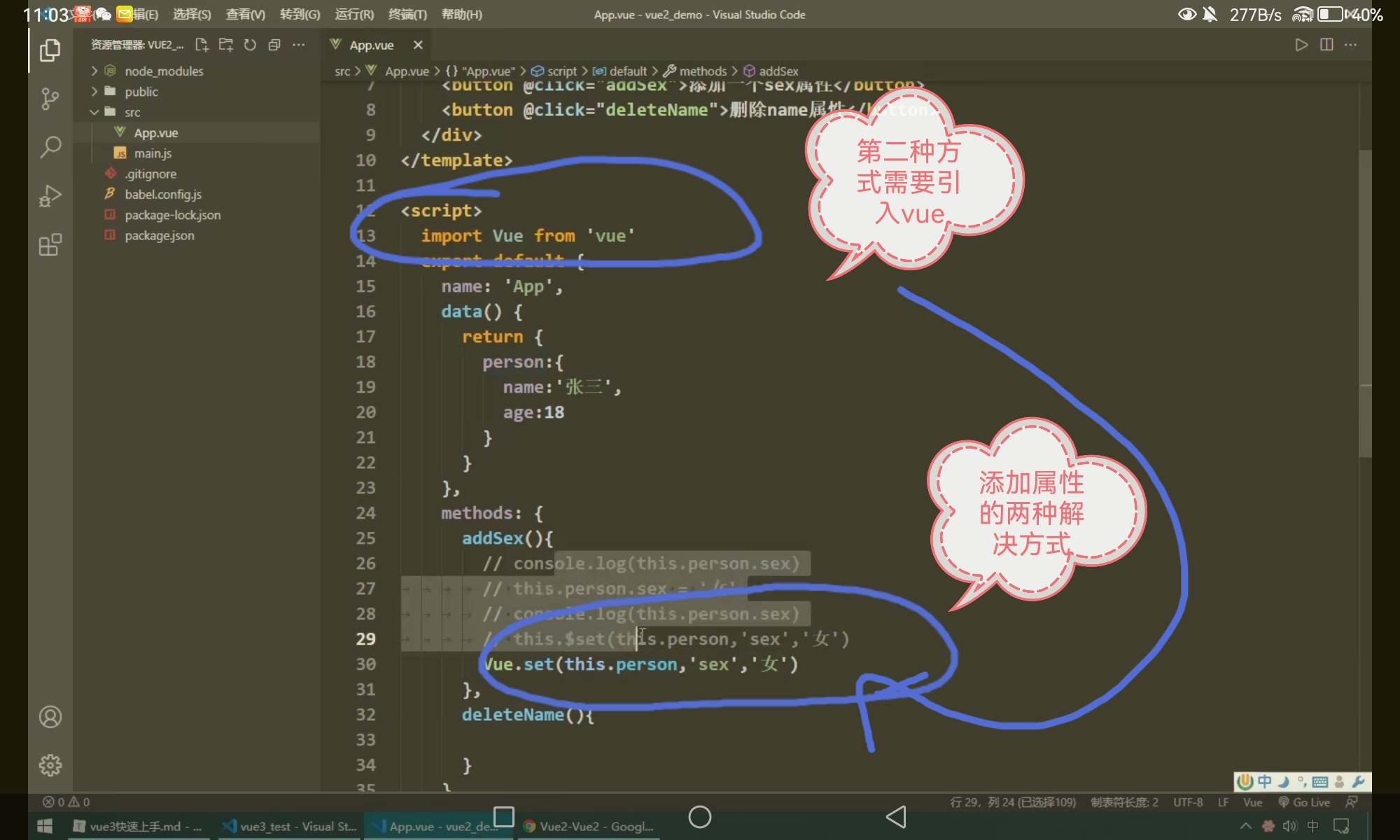The width and height of the screenshot is (1400, 840).
Task: Expand the node_modules folder
Action: (x=164, y=71)
